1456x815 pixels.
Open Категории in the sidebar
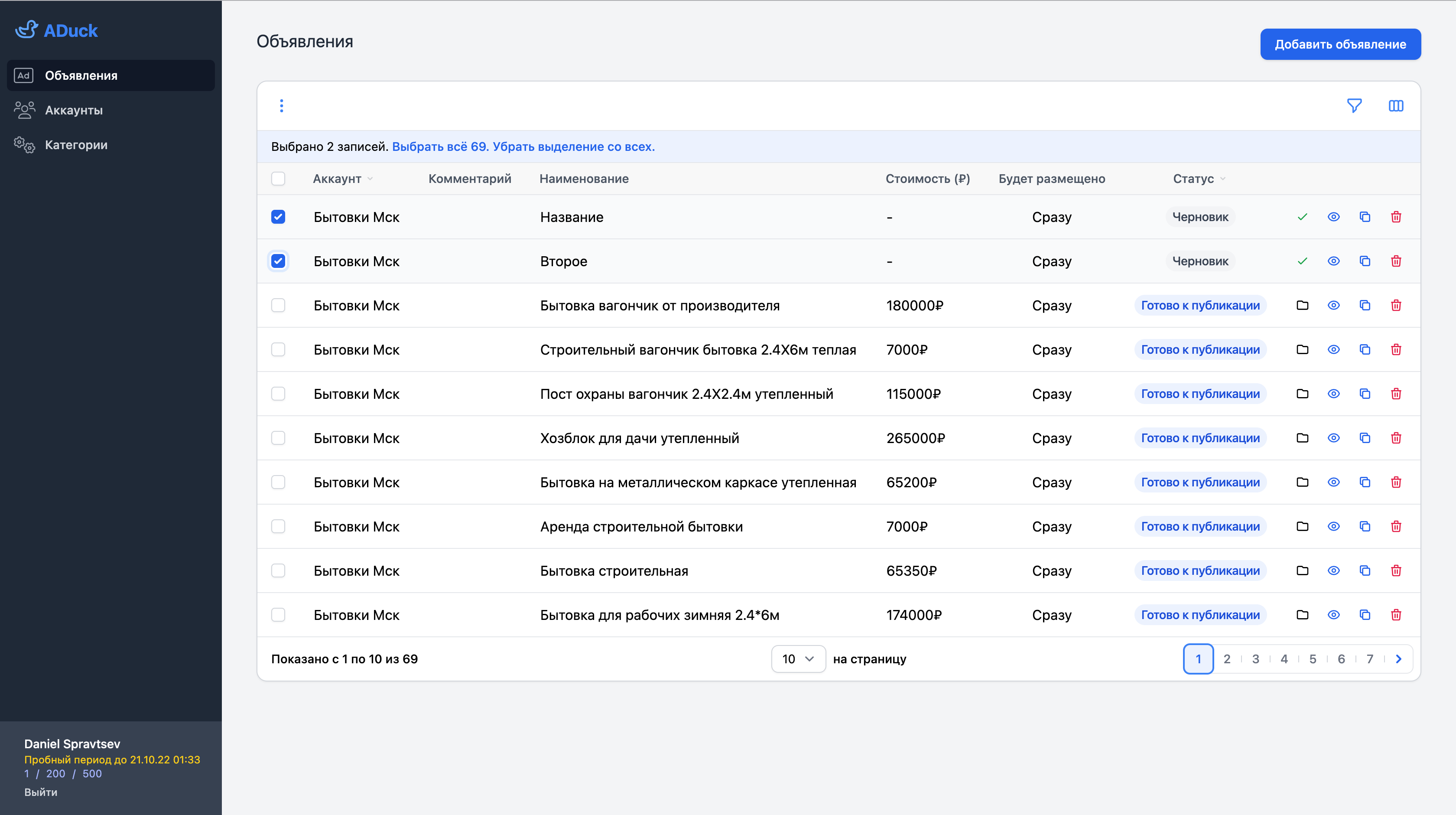click(x=76, y=145)
